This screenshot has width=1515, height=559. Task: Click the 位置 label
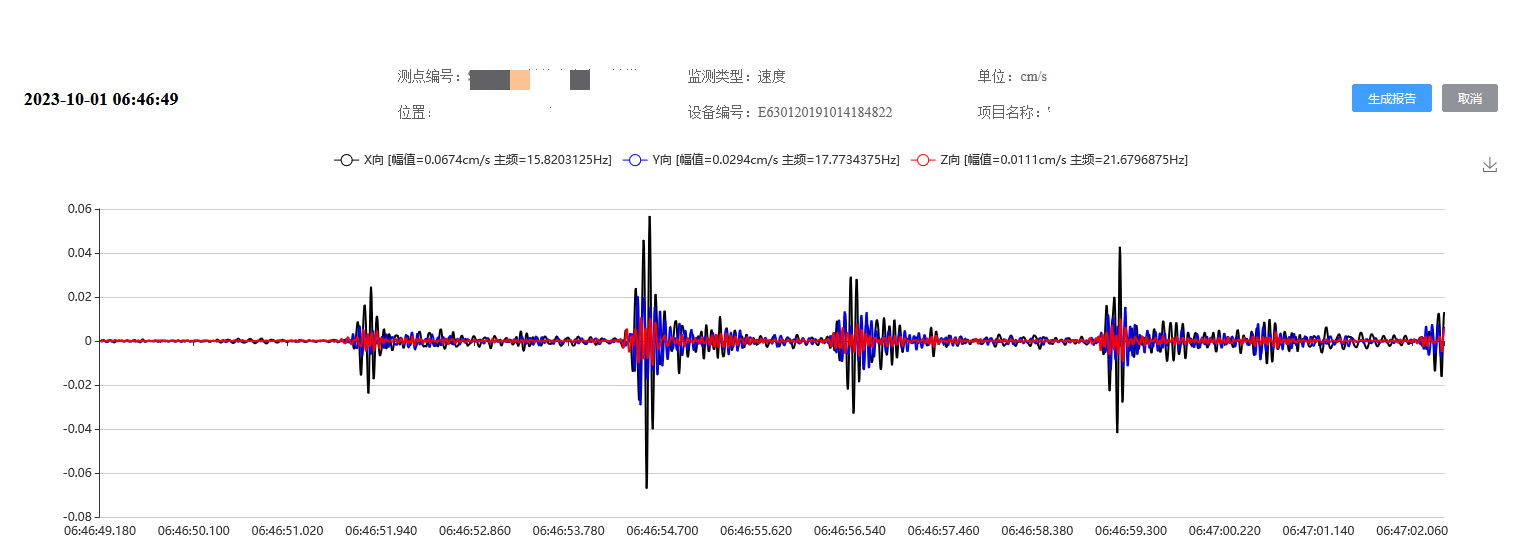tap(415, 113)
